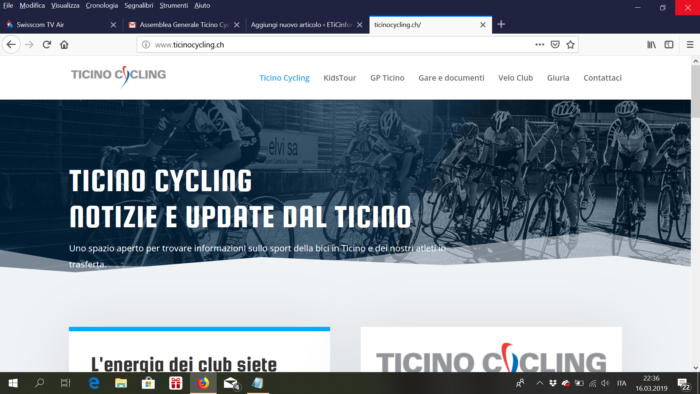Open the Strumenti menu
The image size is (700, 394).
coord(174,5)
